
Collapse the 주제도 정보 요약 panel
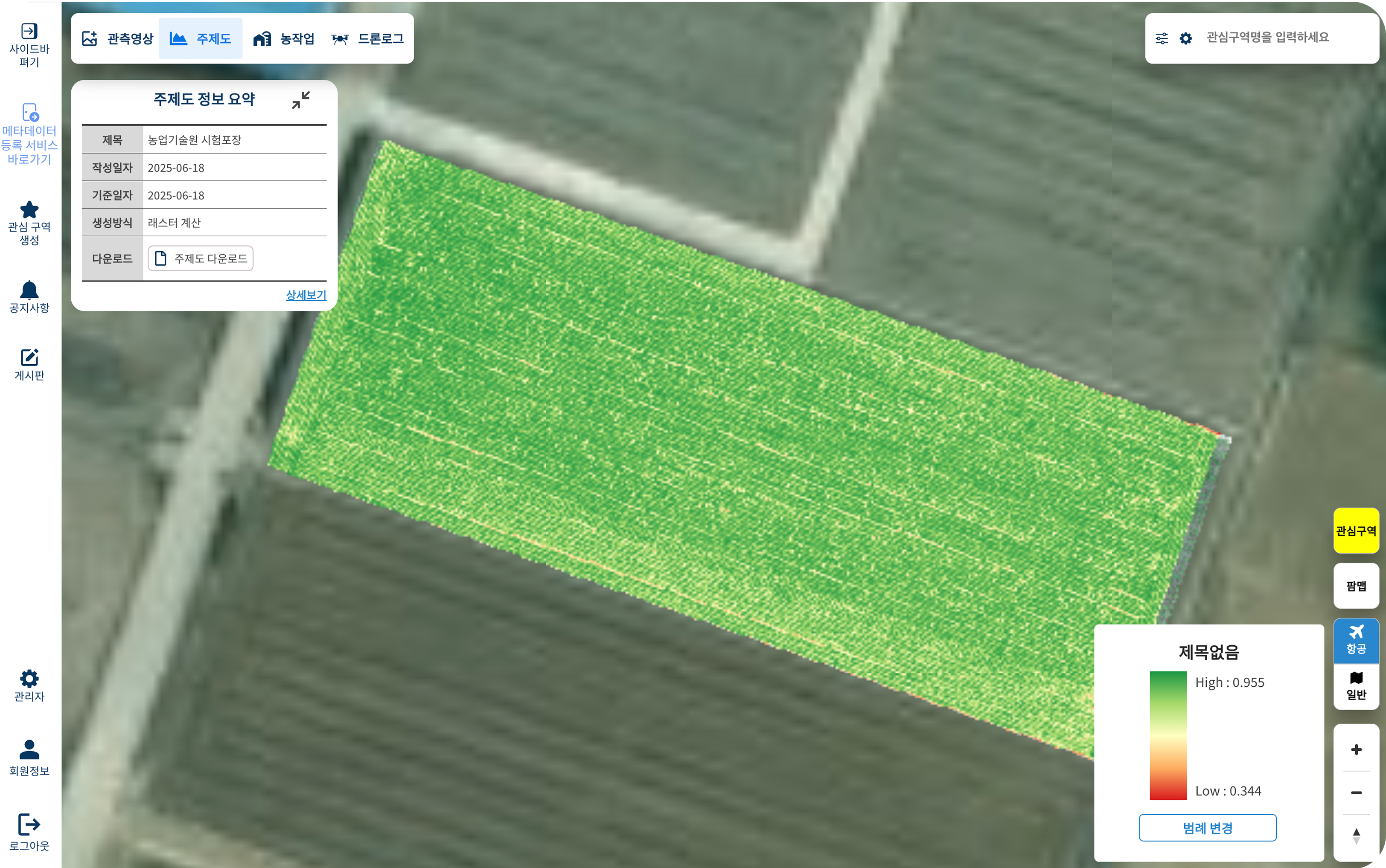(x=301, y=100)
